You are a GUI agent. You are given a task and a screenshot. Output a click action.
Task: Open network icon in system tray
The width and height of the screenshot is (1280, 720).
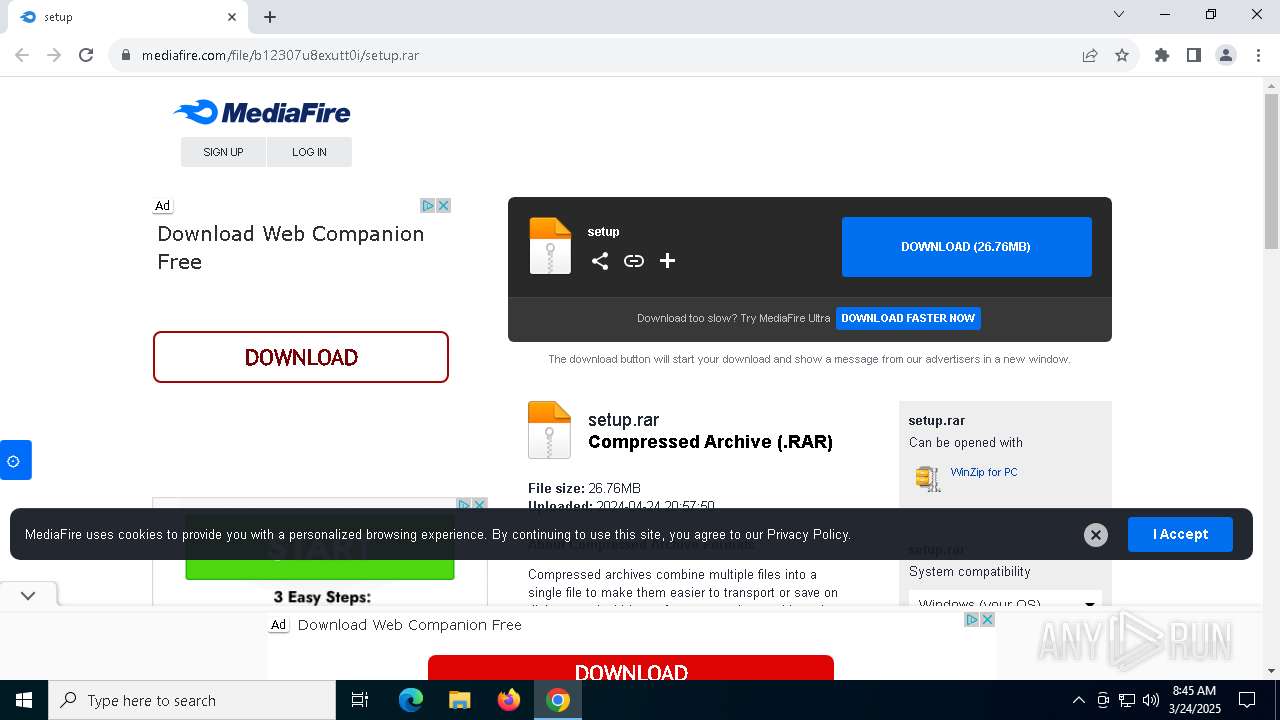click(1127, 700)
